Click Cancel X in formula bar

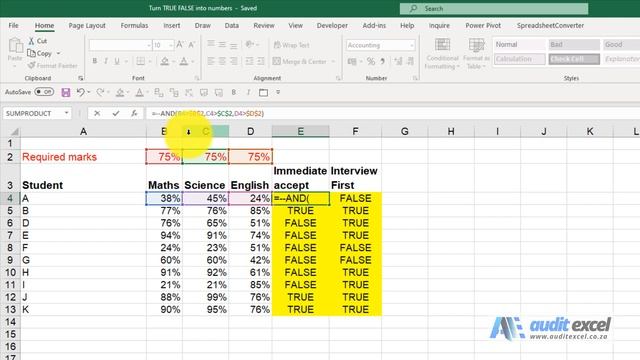[97, 113]
